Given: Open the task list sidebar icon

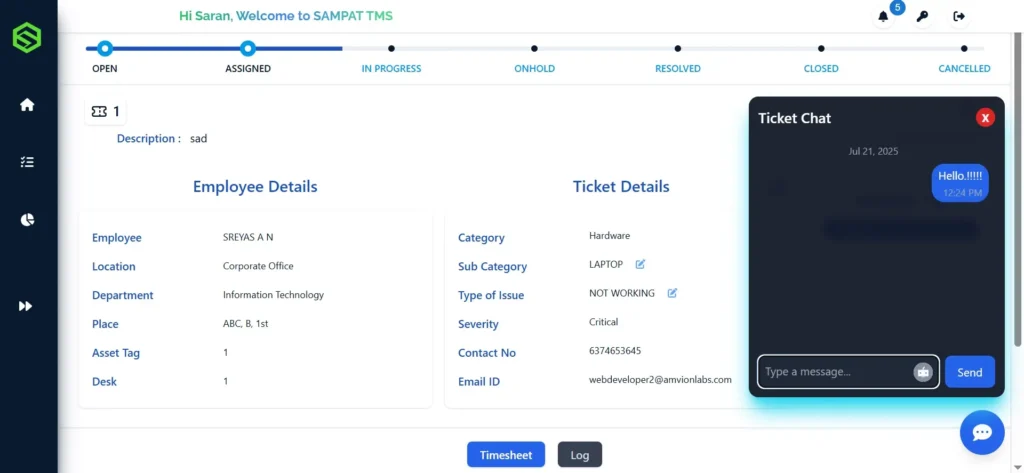Looking at the screenshot, I should pos(27,162).
